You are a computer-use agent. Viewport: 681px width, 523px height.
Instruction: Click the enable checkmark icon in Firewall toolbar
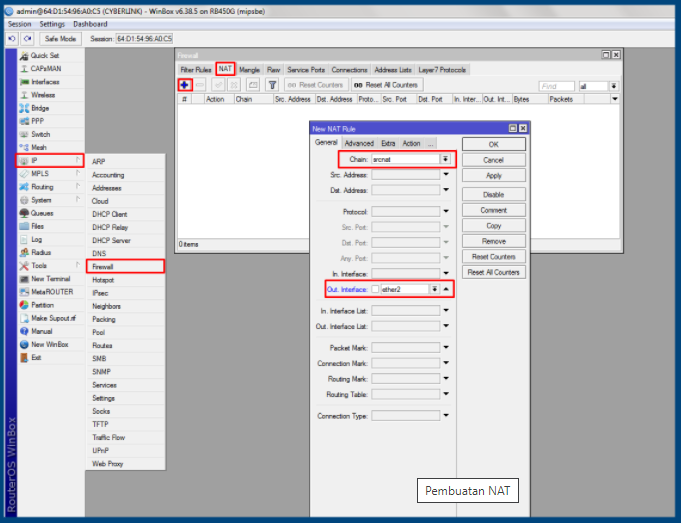(x=218, y=85)
